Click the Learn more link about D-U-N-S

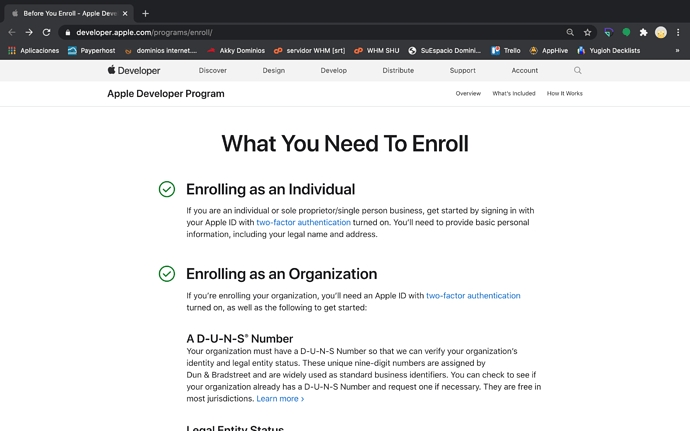[280, 399]
